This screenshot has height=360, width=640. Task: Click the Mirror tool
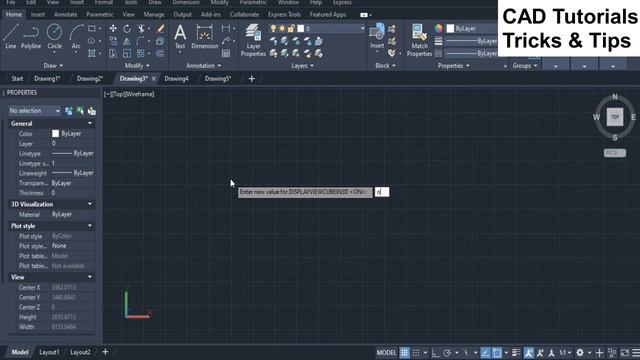pos(127,41)
